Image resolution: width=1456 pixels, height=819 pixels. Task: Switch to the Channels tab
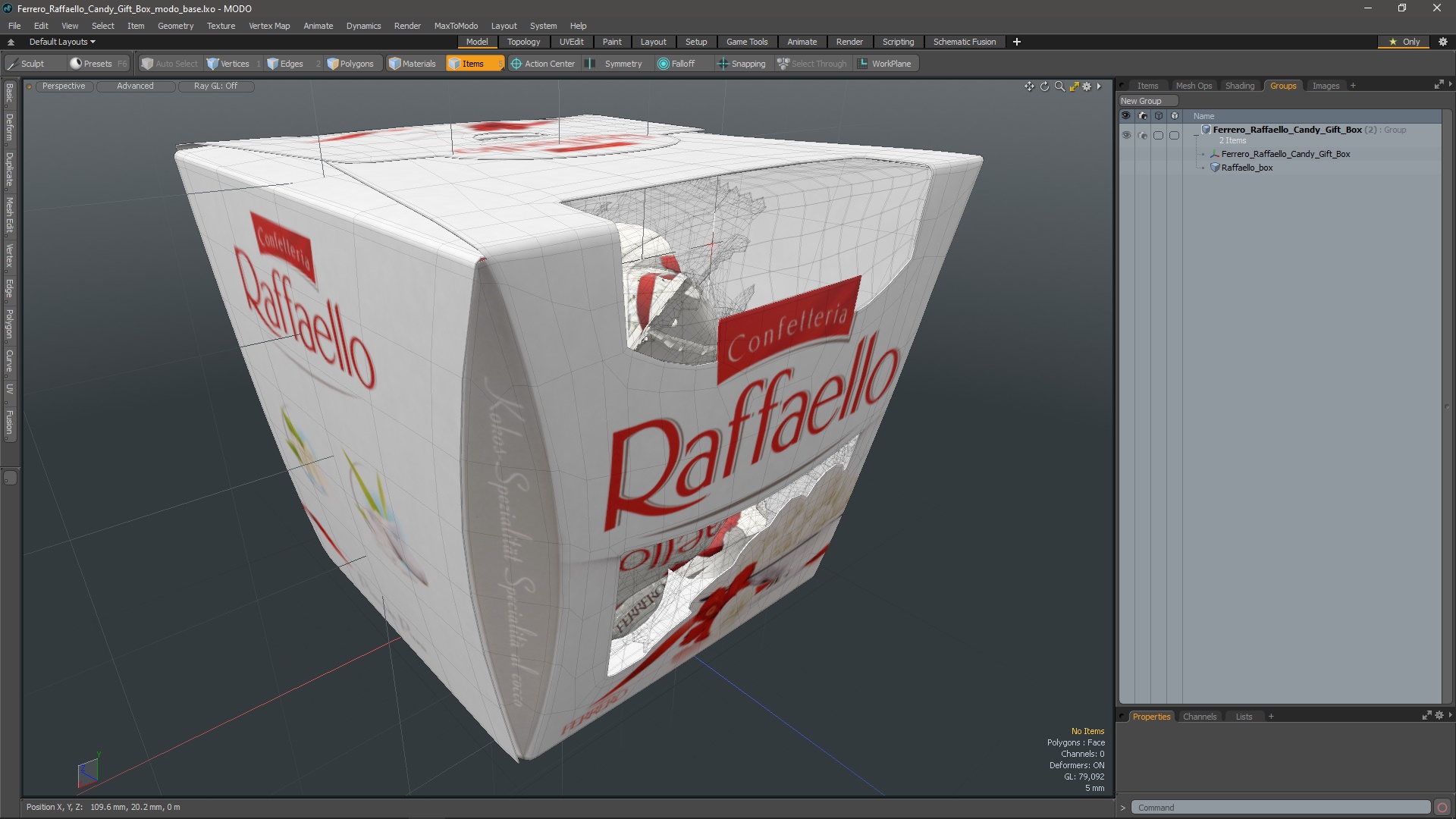point(1199,717)
